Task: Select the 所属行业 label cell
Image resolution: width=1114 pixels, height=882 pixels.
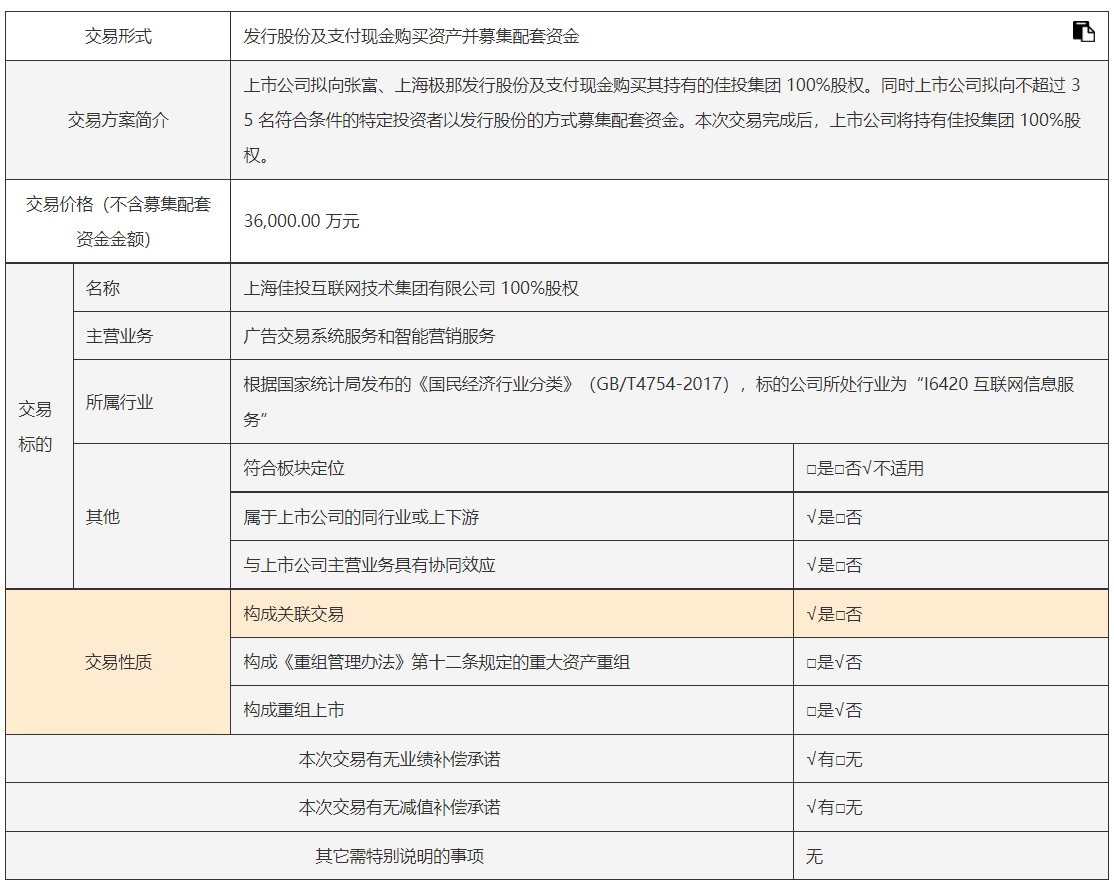Action: (x=152, y=402)
